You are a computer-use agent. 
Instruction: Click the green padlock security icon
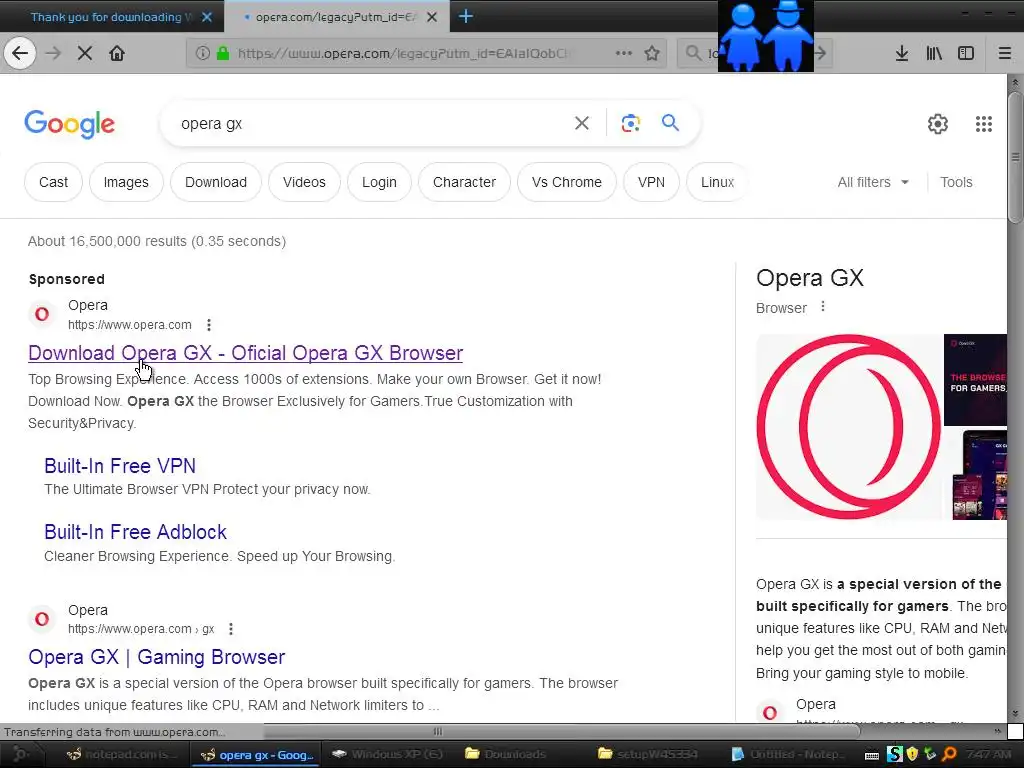point(223,53)
